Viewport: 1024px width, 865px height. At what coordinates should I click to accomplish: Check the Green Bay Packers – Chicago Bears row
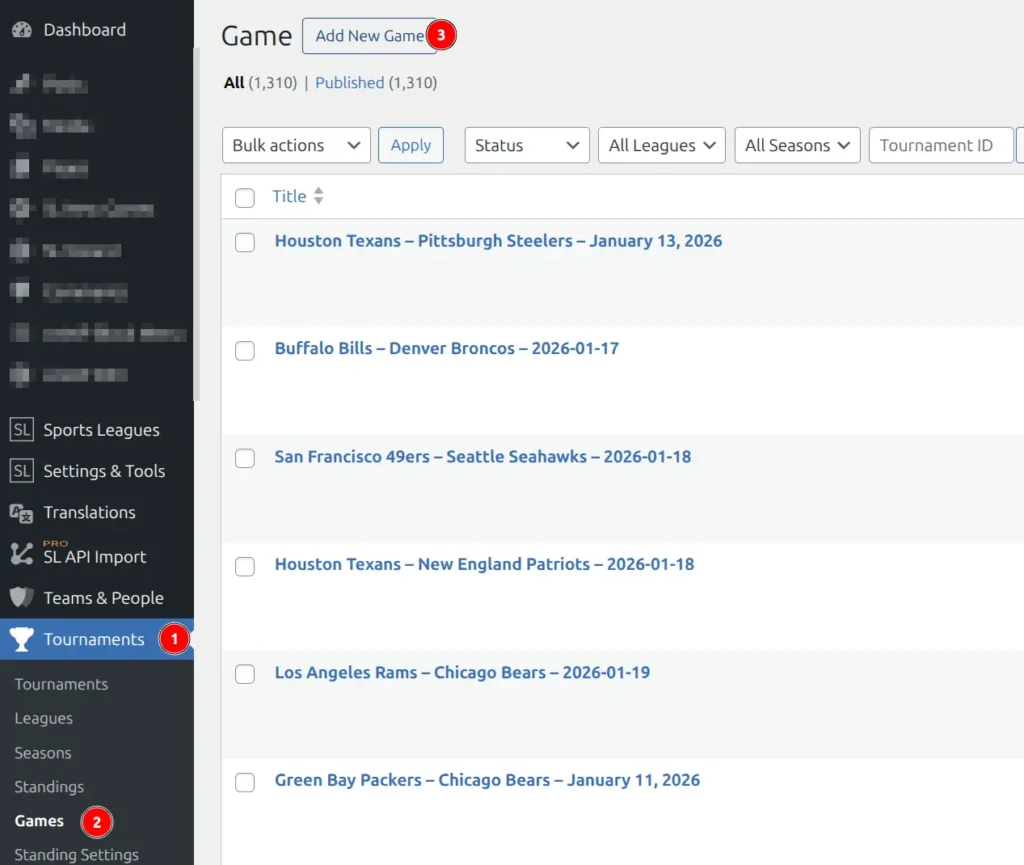pyautogui.click(x=245, y=782)
